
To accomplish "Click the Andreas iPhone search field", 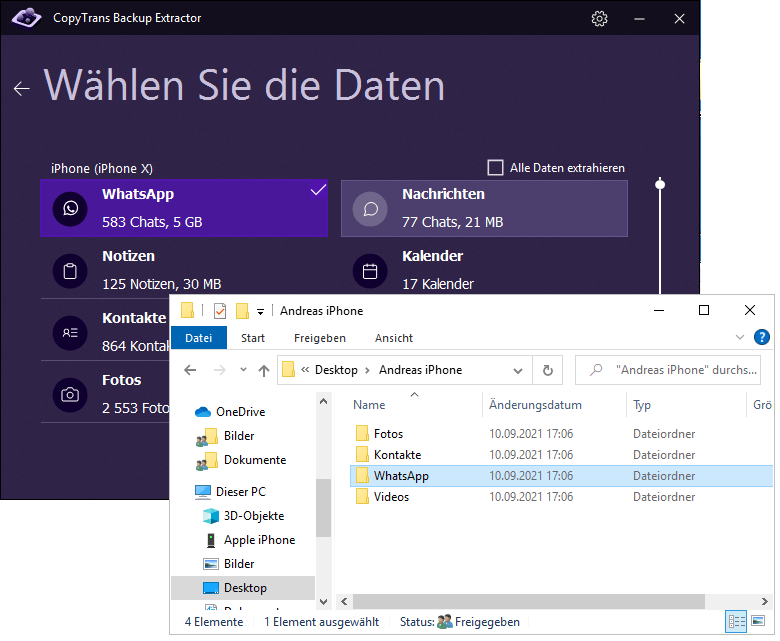I will pyautogui.click(x=668, y=370).
